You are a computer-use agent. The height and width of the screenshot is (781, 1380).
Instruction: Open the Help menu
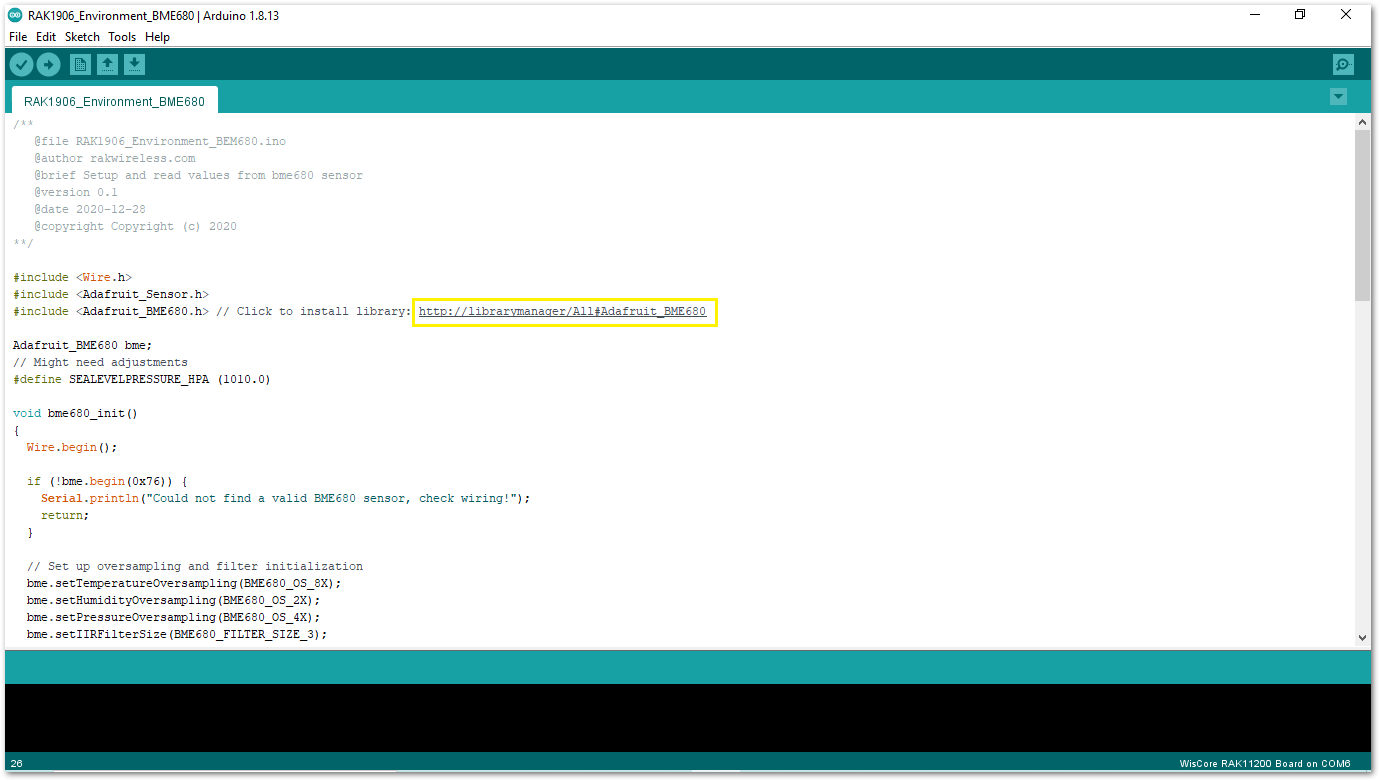(157, 37)
